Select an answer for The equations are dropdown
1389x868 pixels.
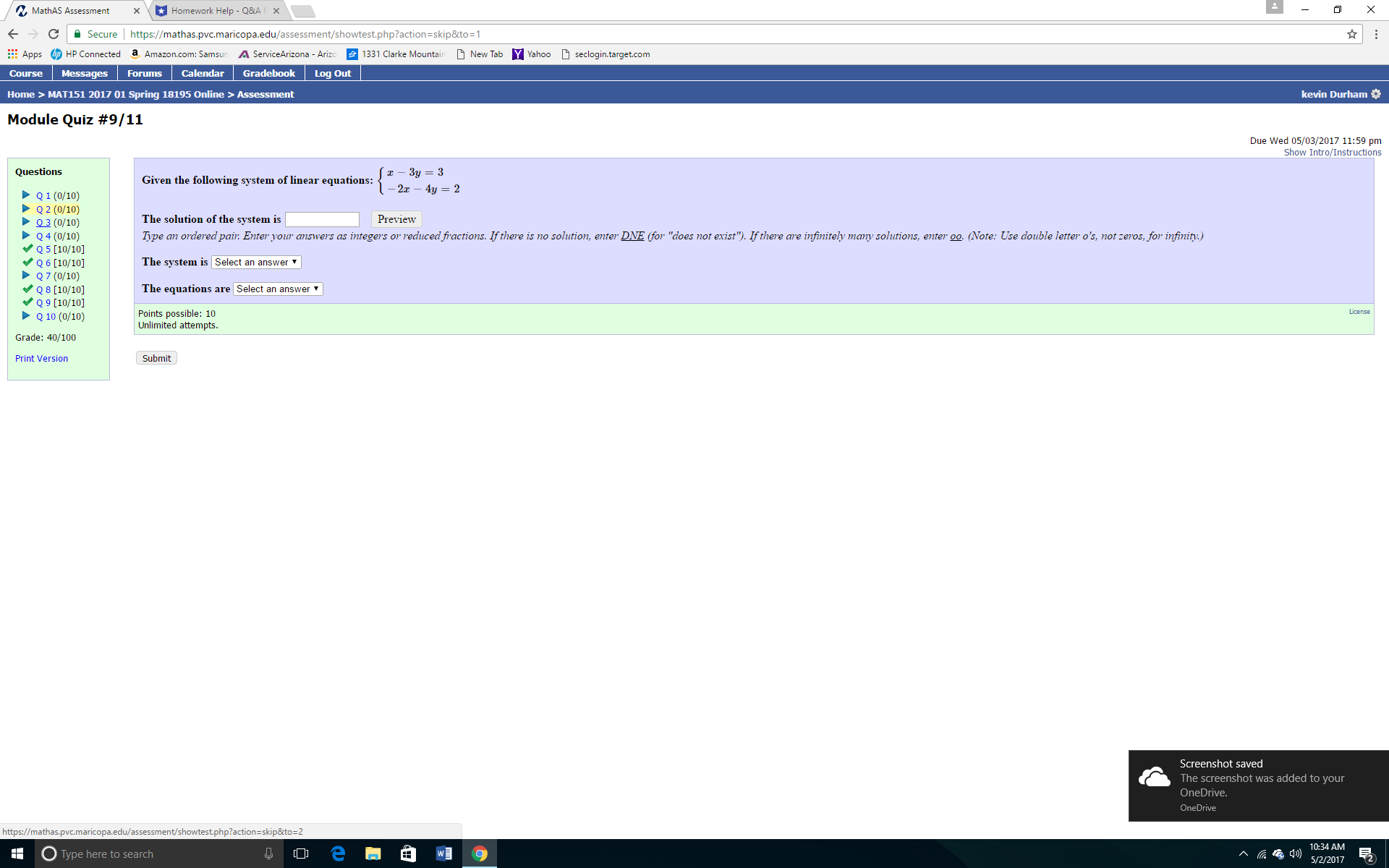[x=278, y=289]
